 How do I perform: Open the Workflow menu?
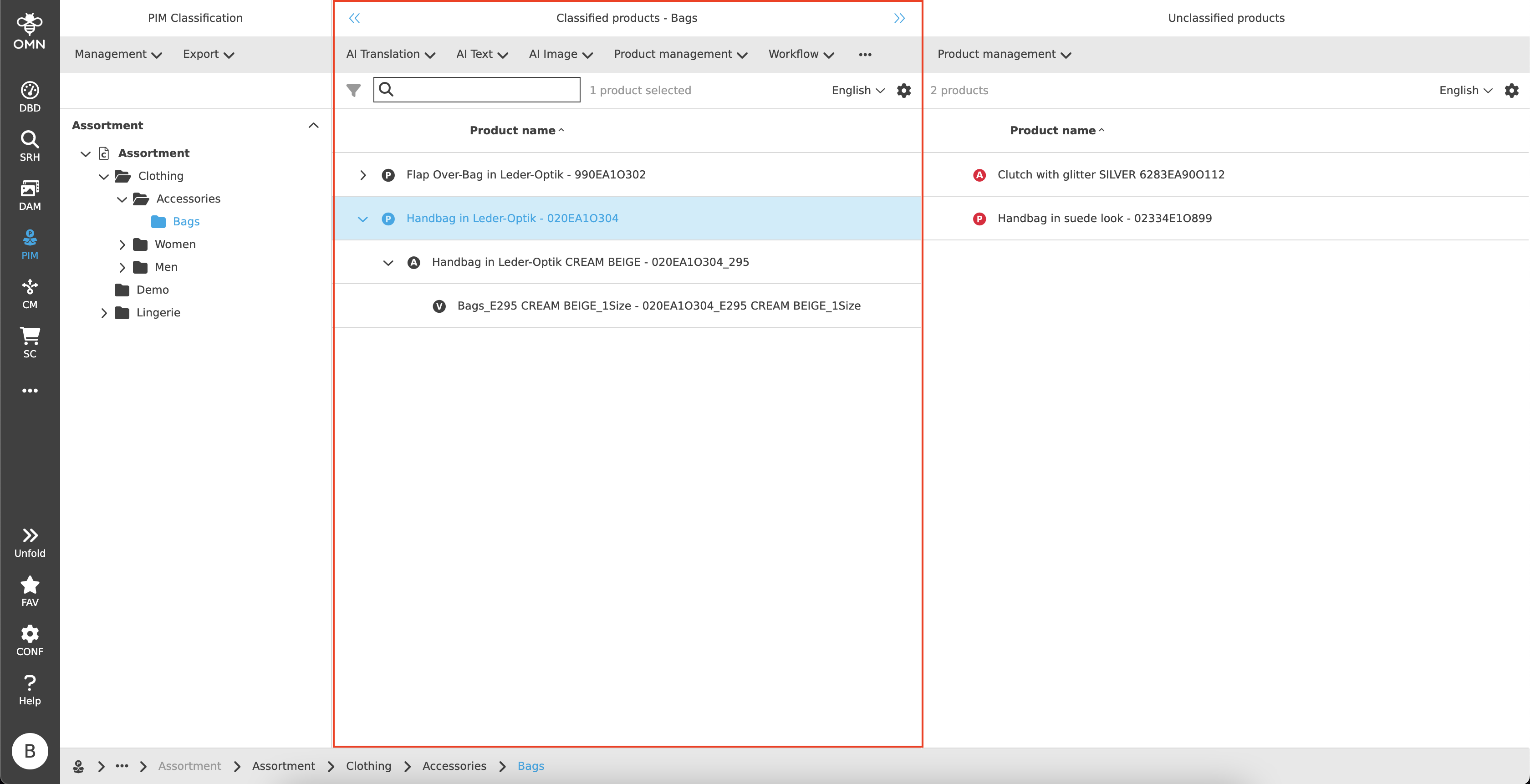pyautogui.click(x=801, y=54)
